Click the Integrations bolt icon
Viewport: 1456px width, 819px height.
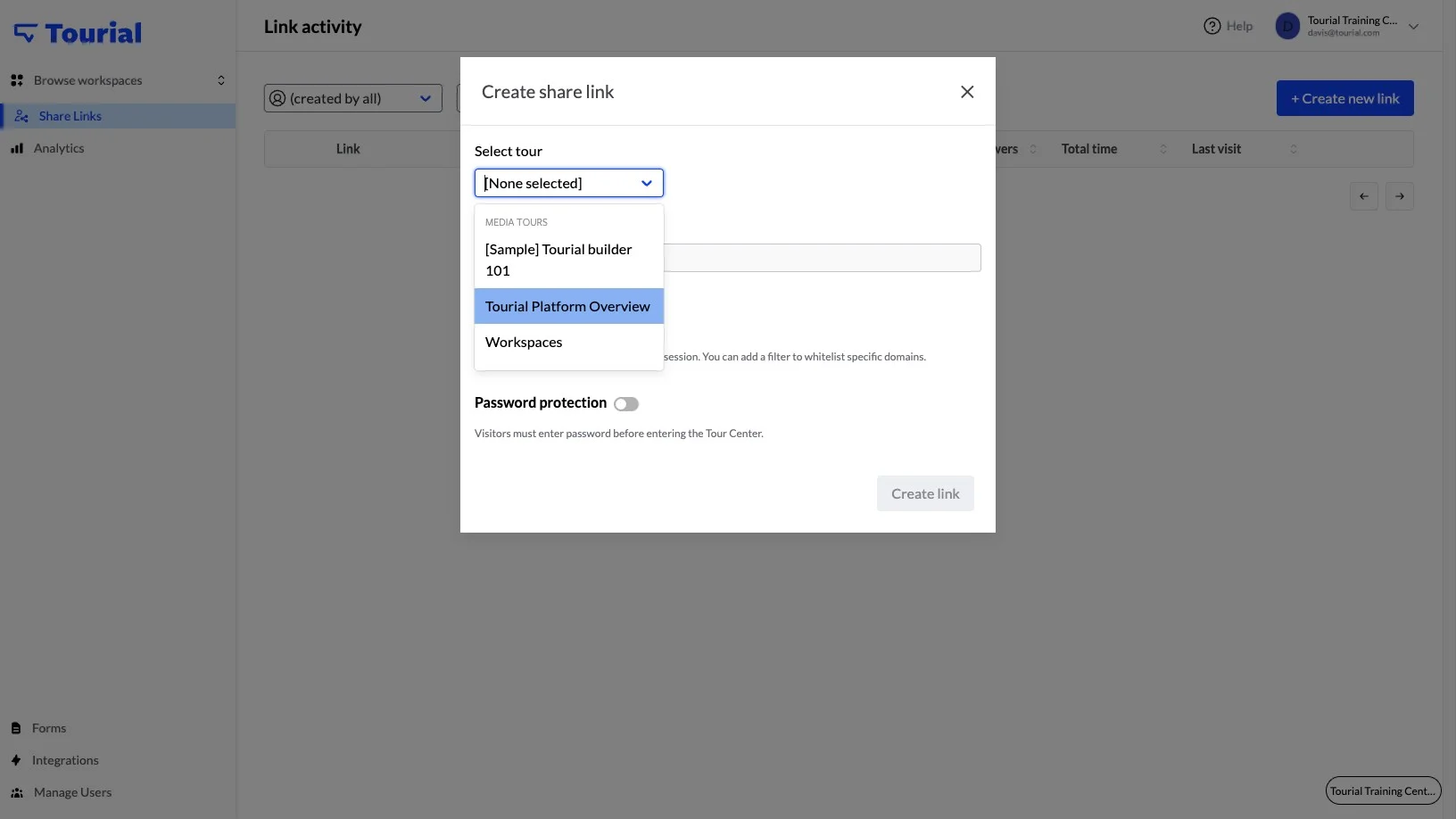(16, 760)
